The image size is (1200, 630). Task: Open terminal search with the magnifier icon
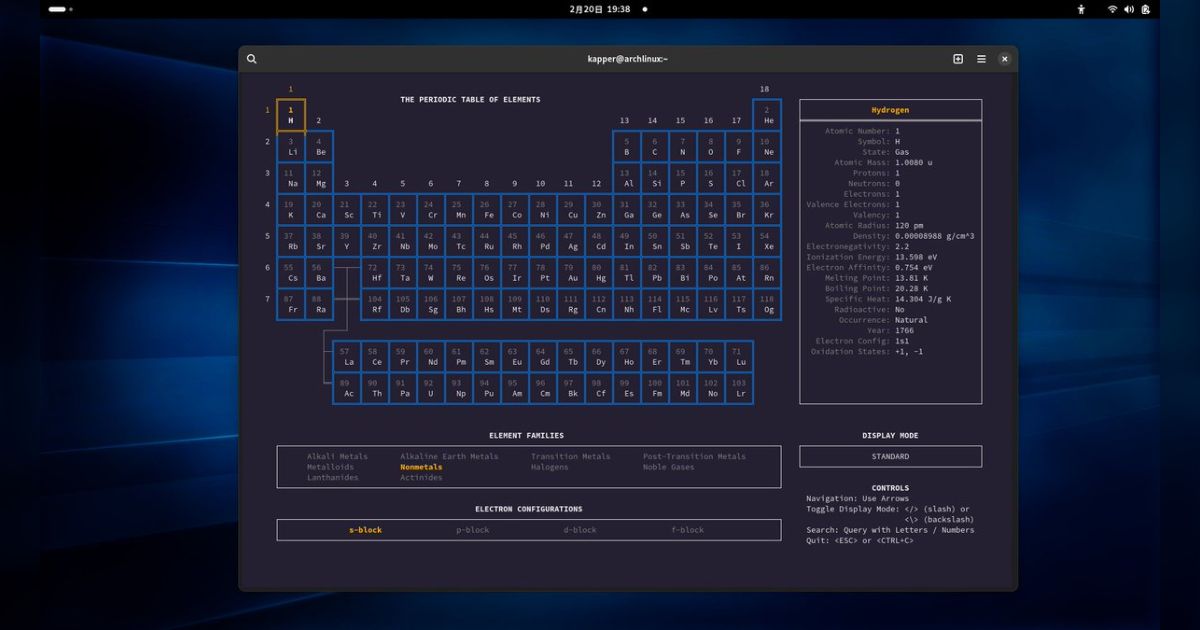251,58
